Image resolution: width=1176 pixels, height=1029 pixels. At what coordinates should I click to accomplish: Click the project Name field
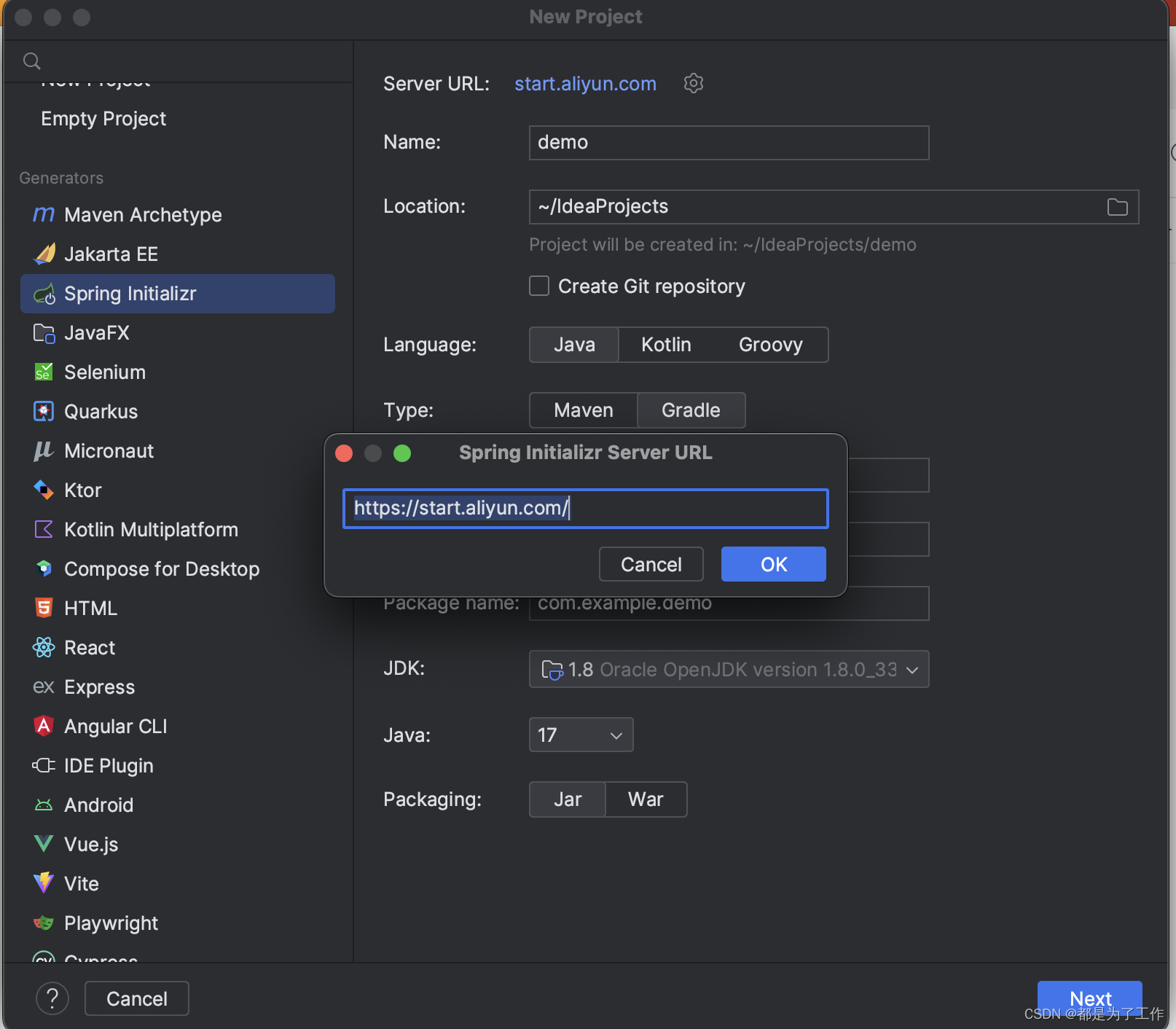729,143
